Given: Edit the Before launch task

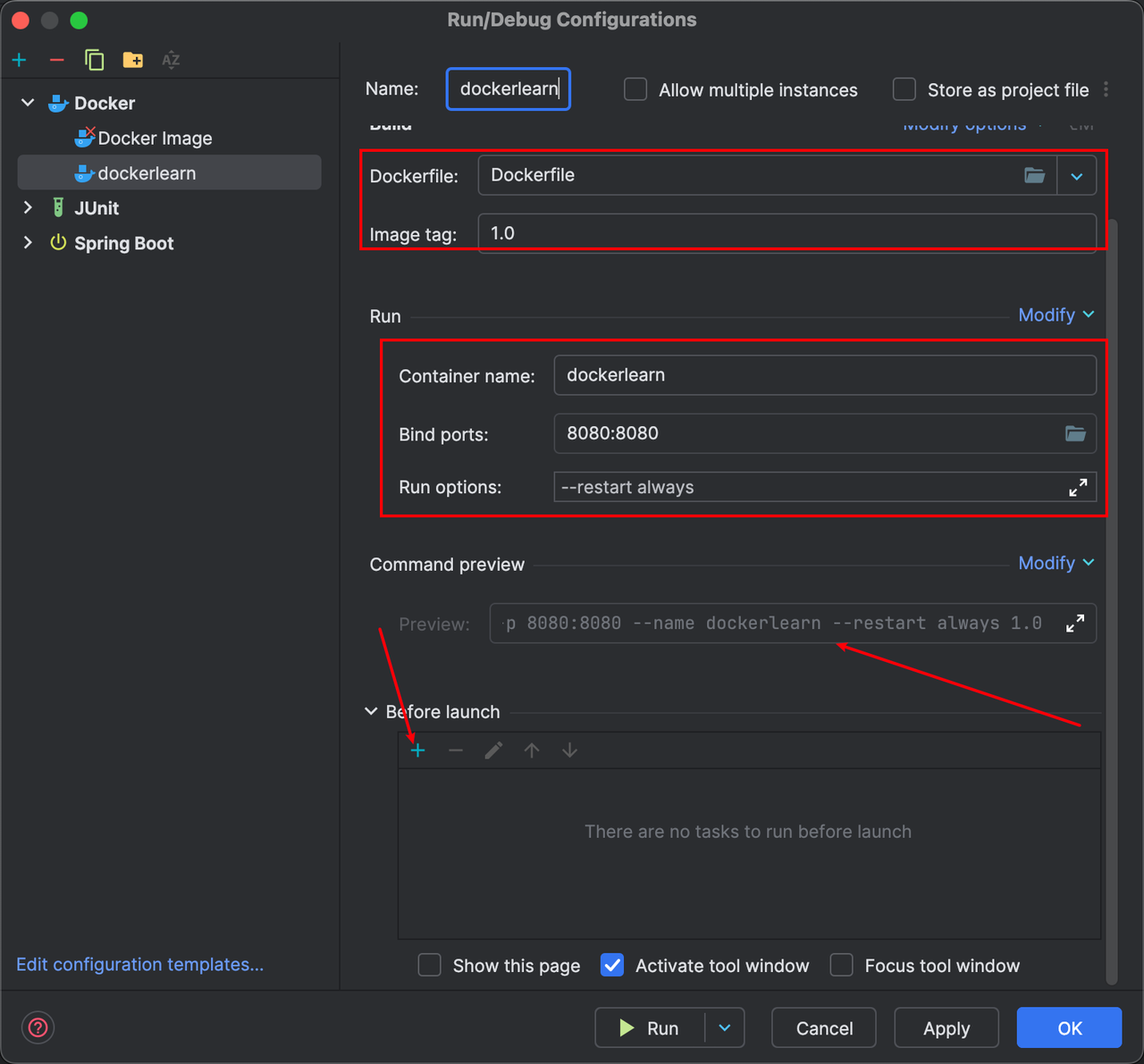Looking at the screenshot, I should click(x=493, y=750).
